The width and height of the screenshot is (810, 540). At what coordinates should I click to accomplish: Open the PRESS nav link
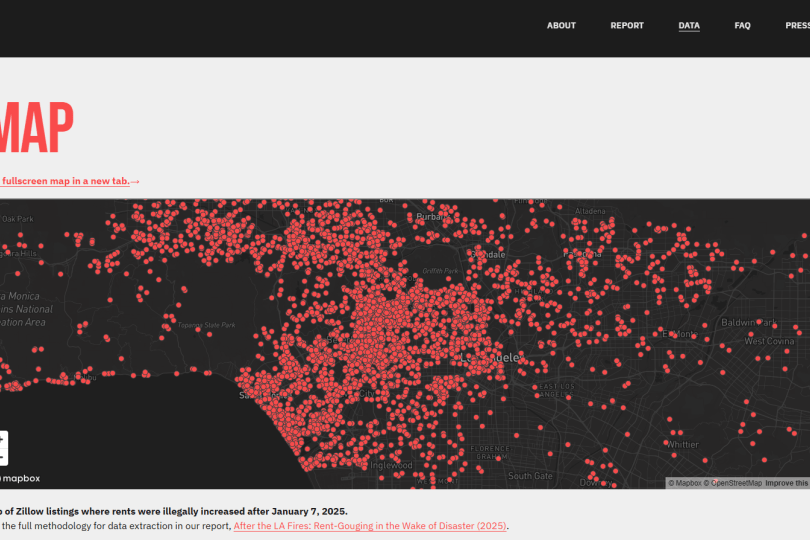(797, 26)
